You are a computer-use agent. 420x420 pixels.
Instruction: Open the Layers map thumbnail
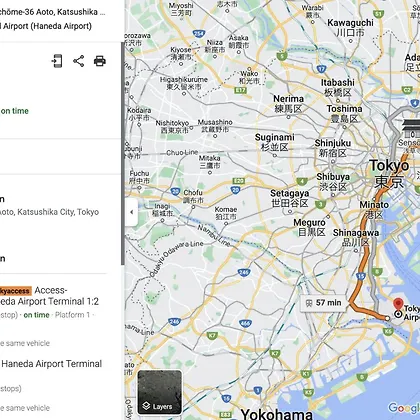click(160, 392)
